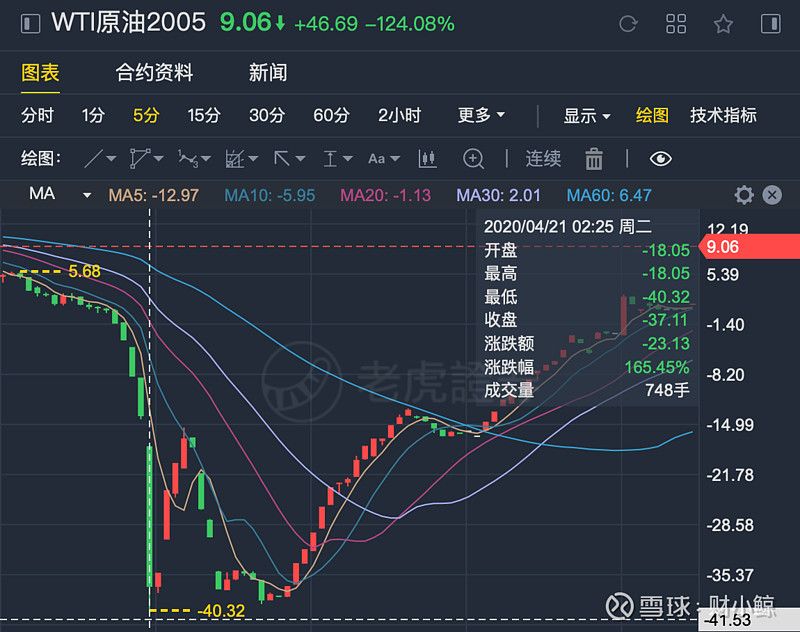
Task: Add WTI原油2005 to favorites with star
Action: pos(723,24)
